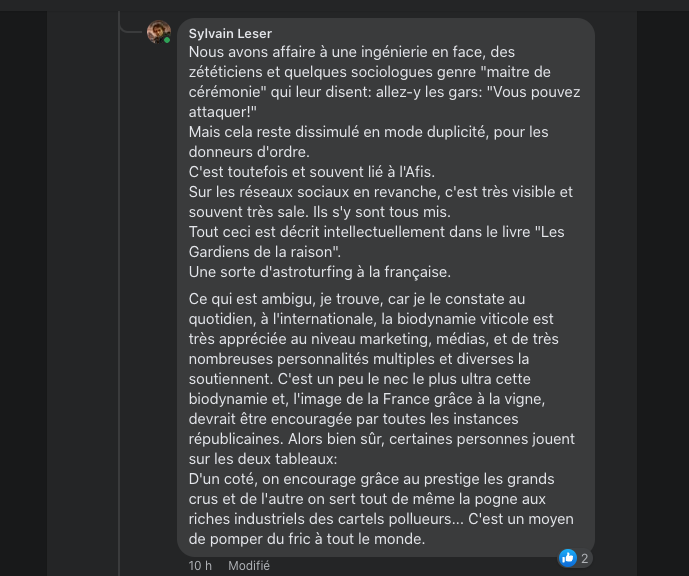This screenshot has width=689, height=576.
Task: Click the line starting "républicaines. Alors bien sûr"
Action: pos(381,439)
